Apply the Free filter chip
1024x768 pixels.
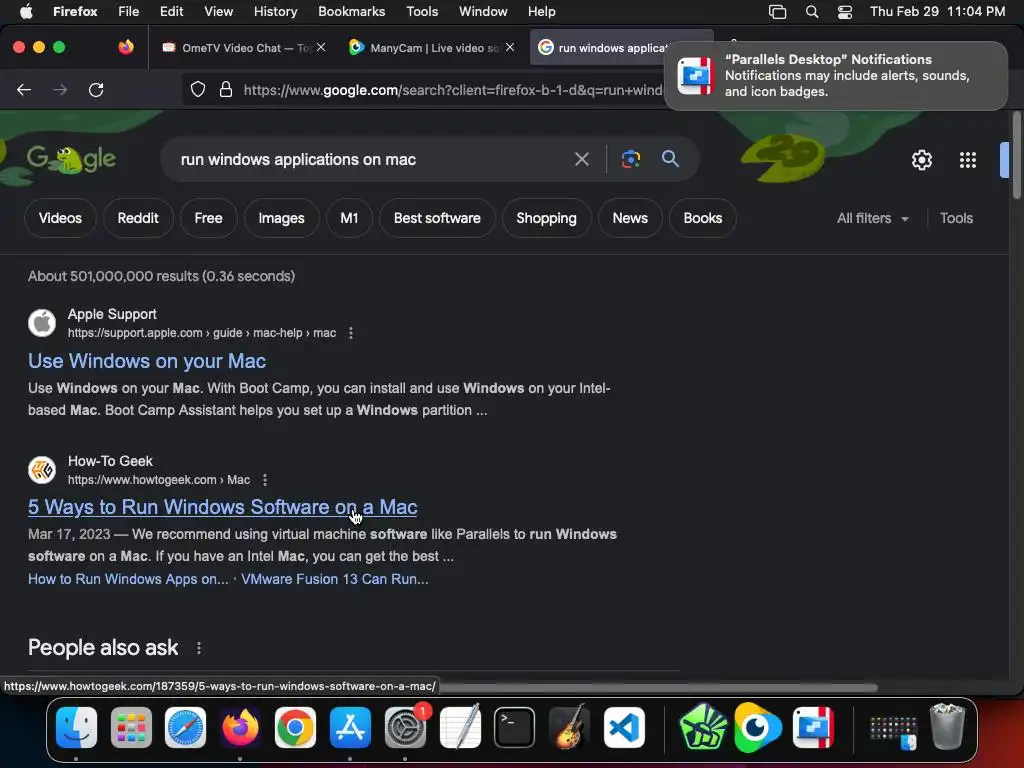click(x=208, y=218)
